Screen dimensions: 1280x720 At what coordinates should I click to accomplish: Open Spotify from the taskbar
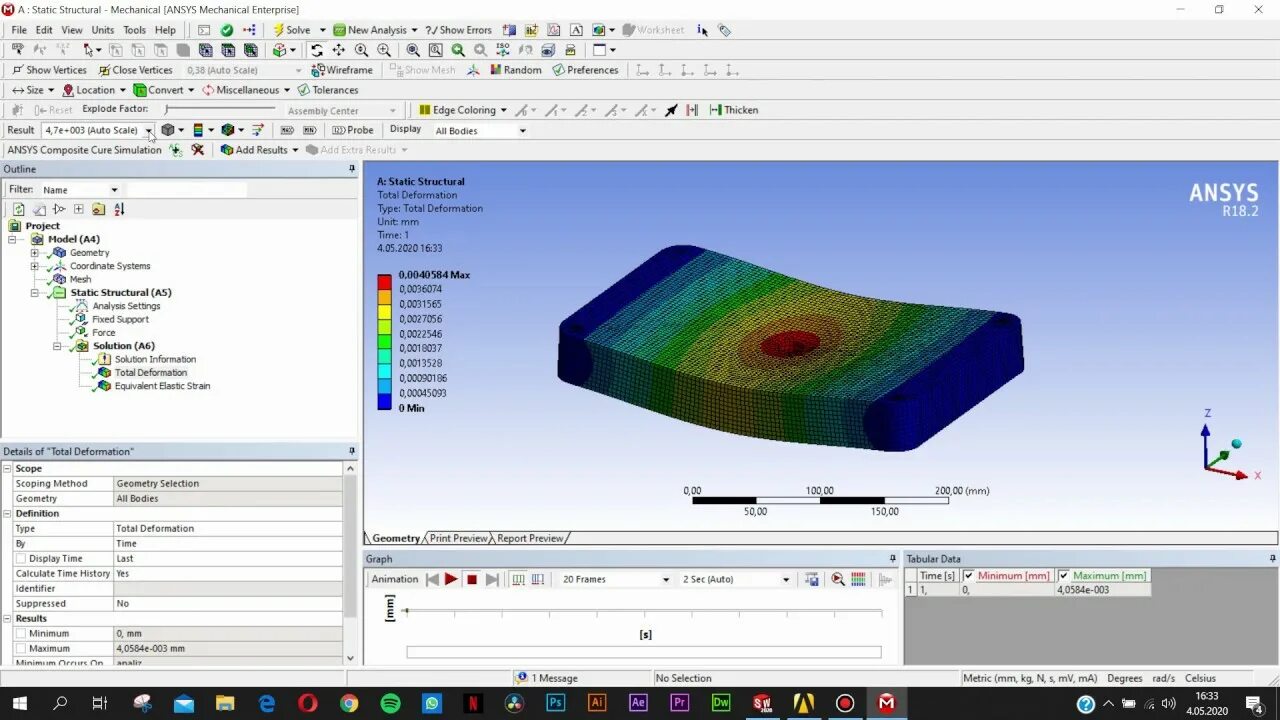click(x=390, y=703)
